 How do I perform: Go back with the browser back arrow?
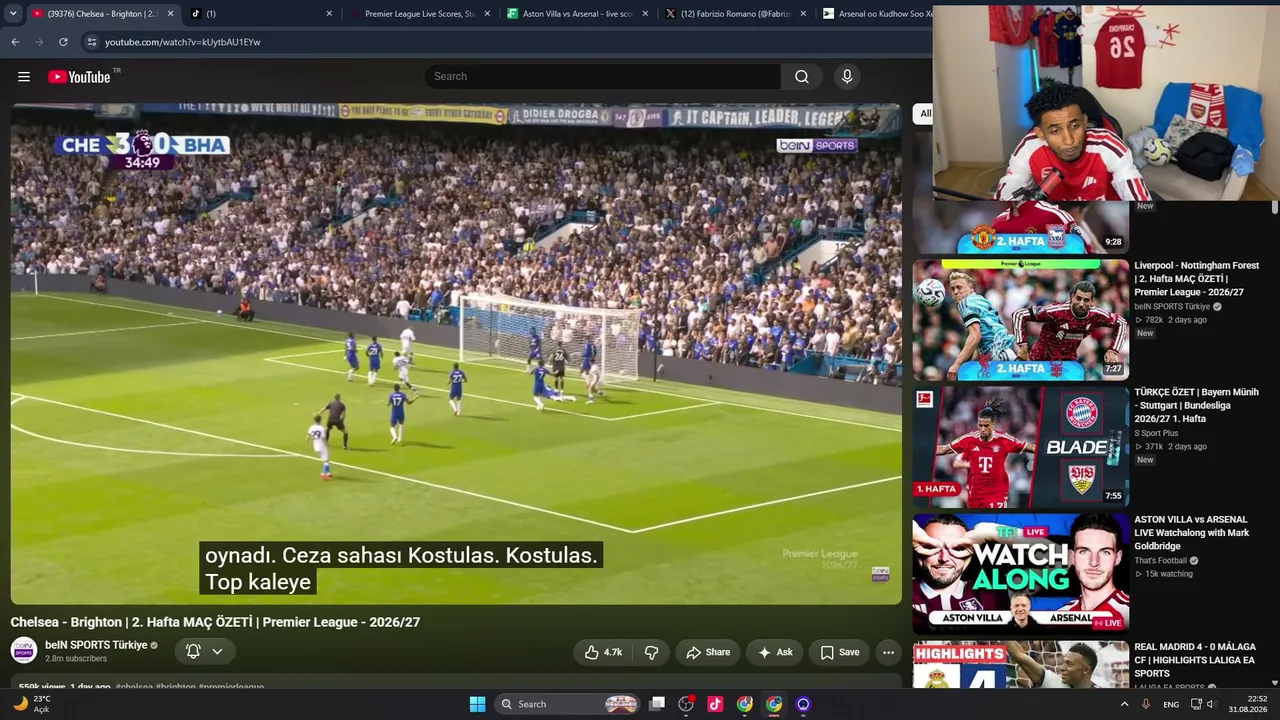15,42
